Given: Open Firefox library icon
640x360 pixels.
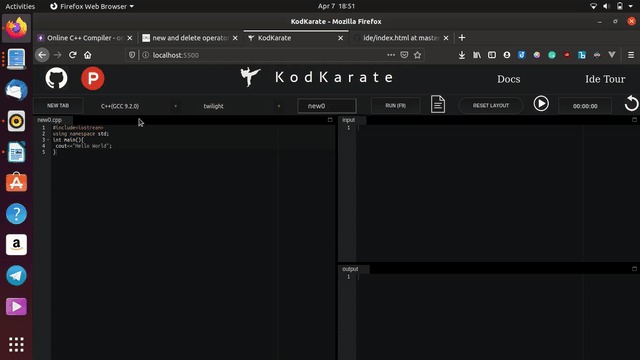Looking at the screenshot, I should pos(477,55).
